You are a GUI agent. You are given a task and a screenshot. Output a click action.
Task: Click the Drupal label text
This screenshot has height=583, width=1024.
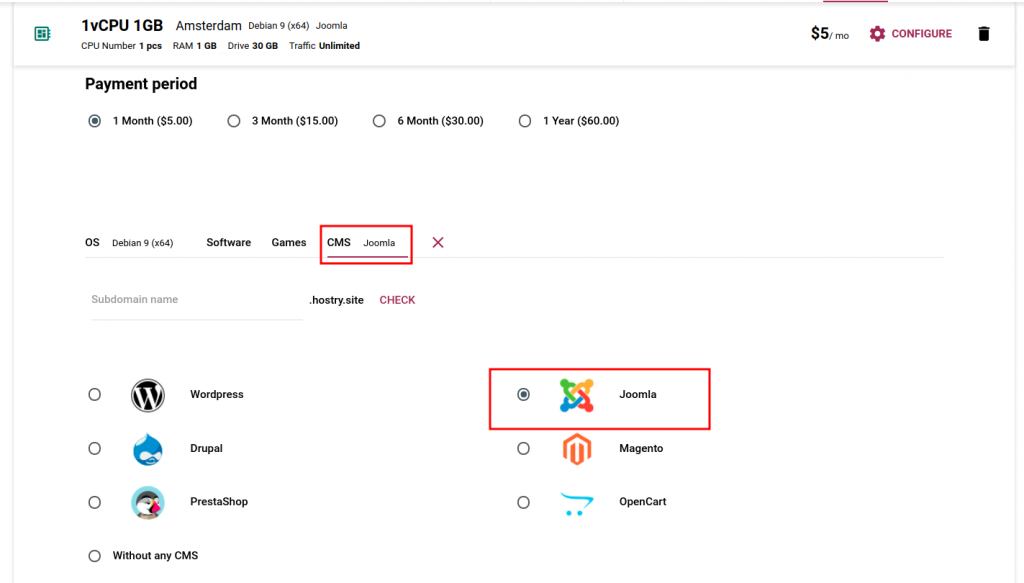[x=206, y=449]
